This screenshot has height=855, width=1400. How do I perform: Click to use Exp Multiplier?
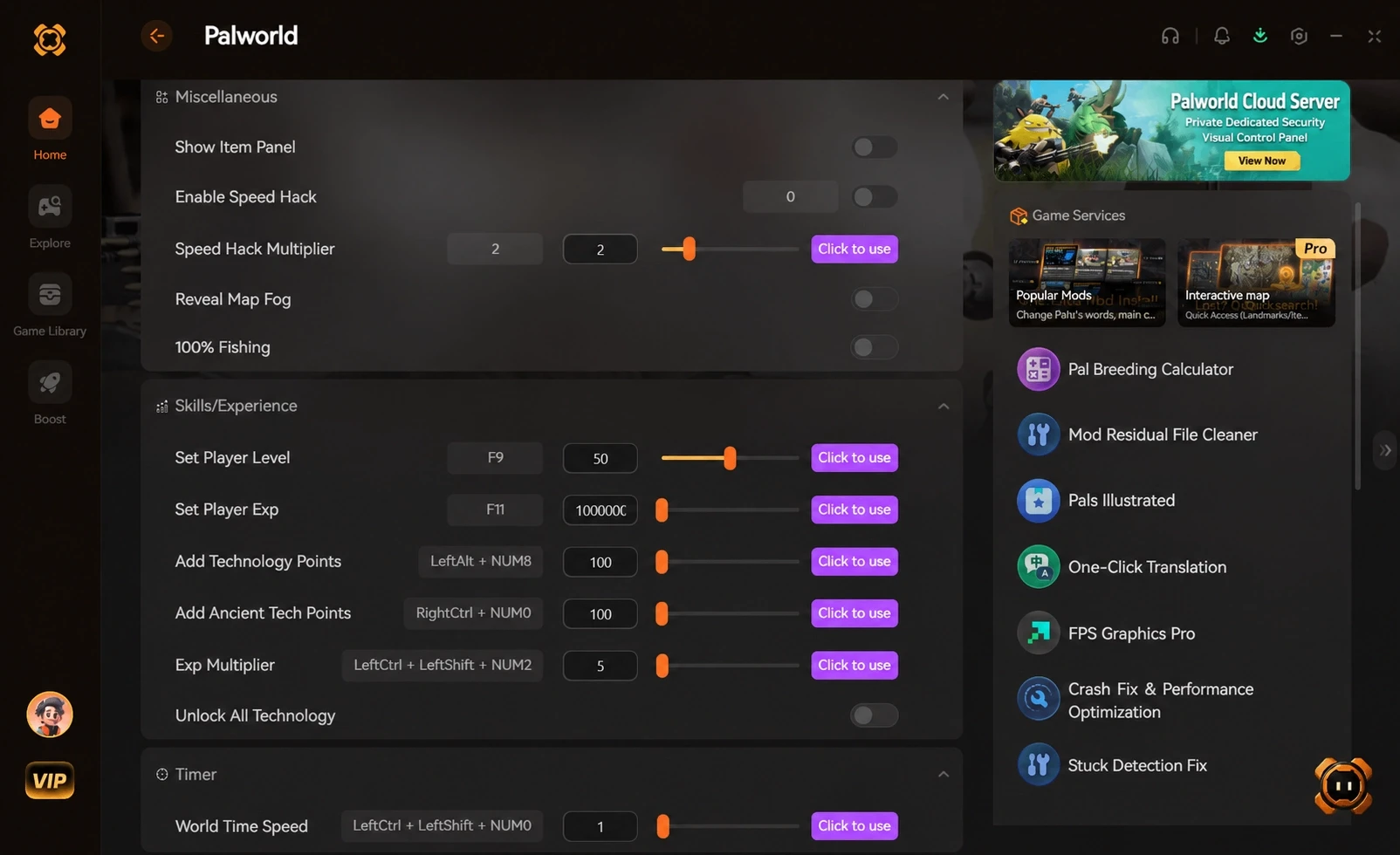pyautogui.click(x=854, y=666)
